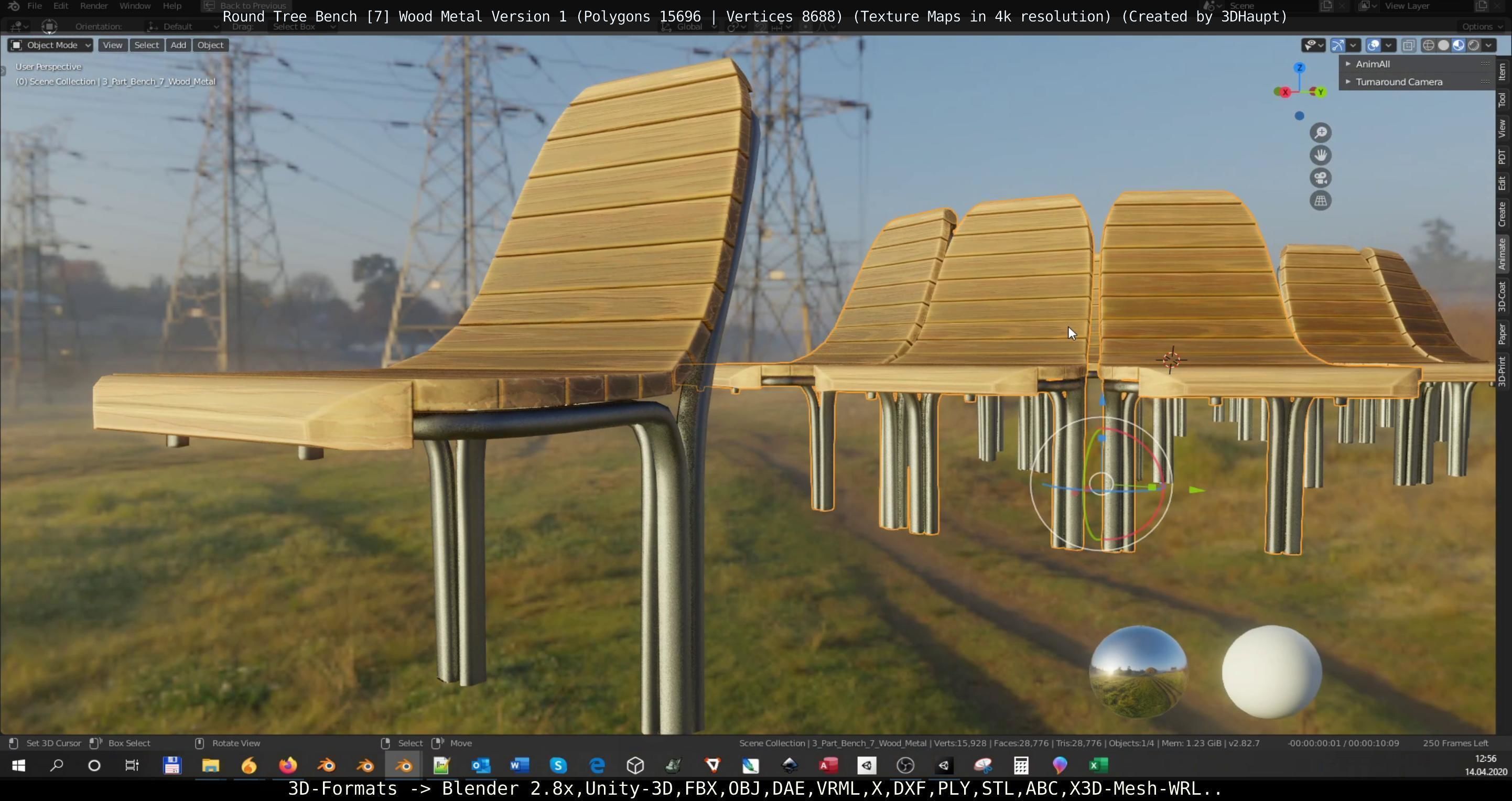Select solid viewport shading mode

pyautogui.click(x=1443, y=45)
